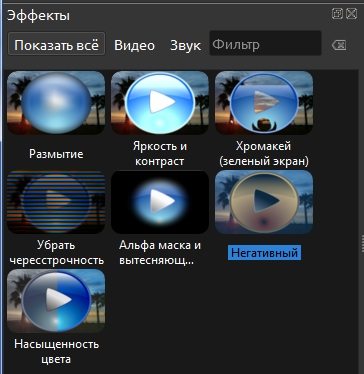Click the Хромакей (зеленый экран) label text
Image resolution: width=364 pixels, height=374 pixels.
click(x=264, y=153)
